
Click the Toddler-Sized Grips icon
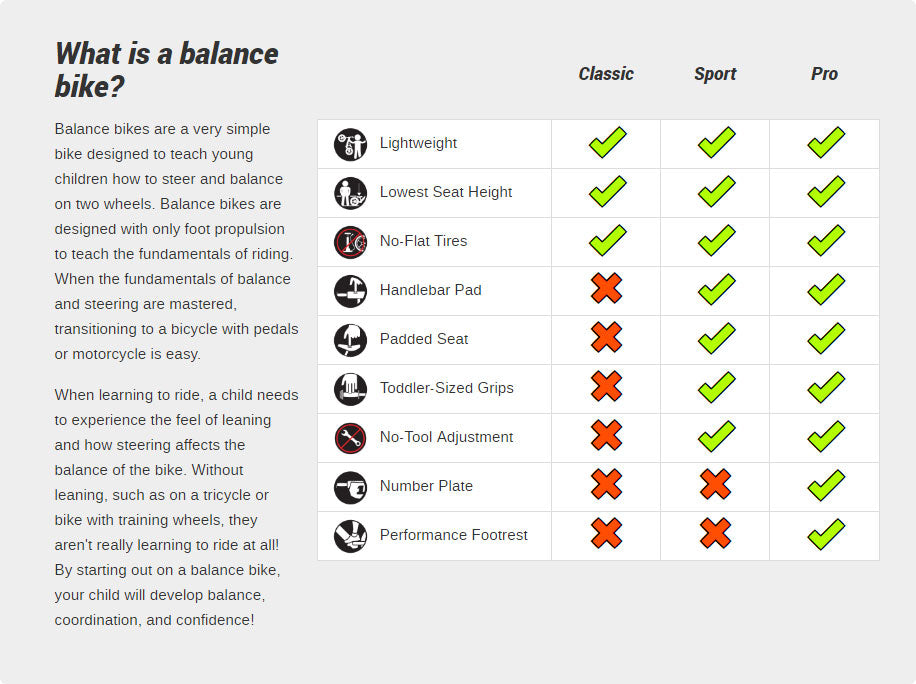coord(350,389)
